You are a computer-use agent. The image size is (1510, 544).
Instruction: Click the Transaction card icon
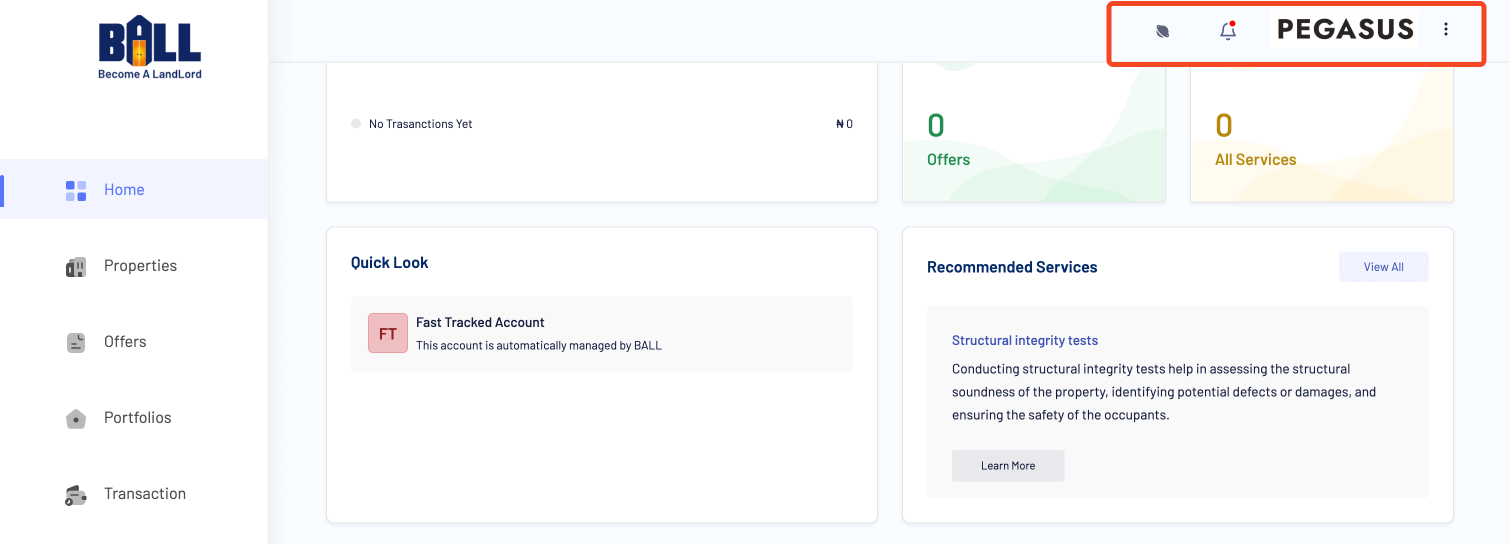[x=76, y=495]
